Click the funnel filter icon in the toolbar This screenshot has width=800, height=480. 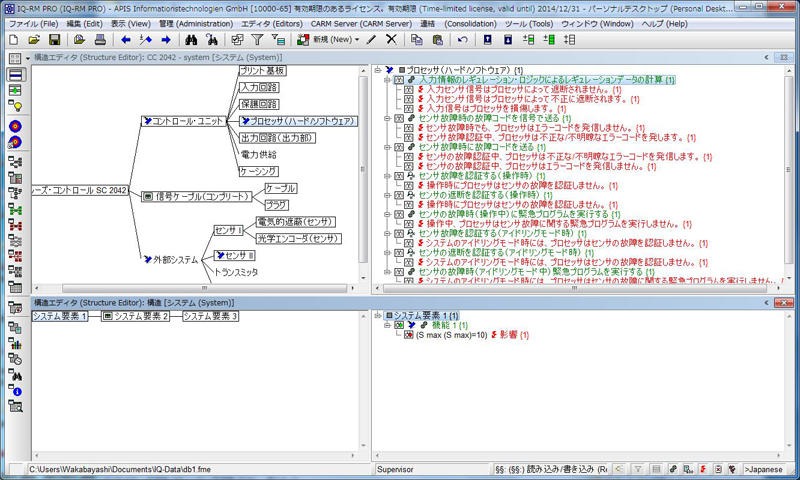click(x=257, y=40)
